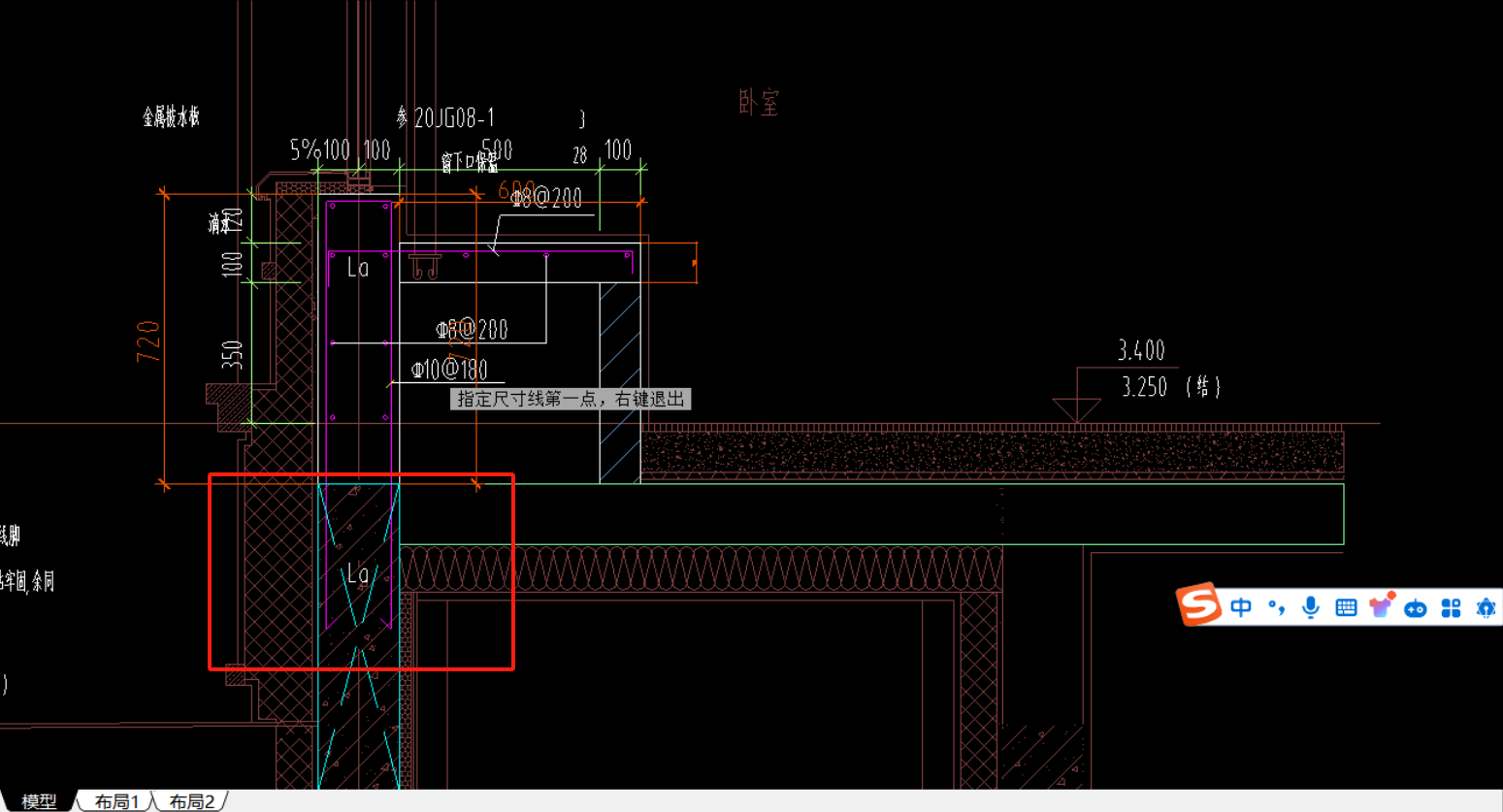Open the Sogou toolbox four-squares icon
Viewport: 1503px width, 812px height.
pyautogui.click(x=1451, y=608)
